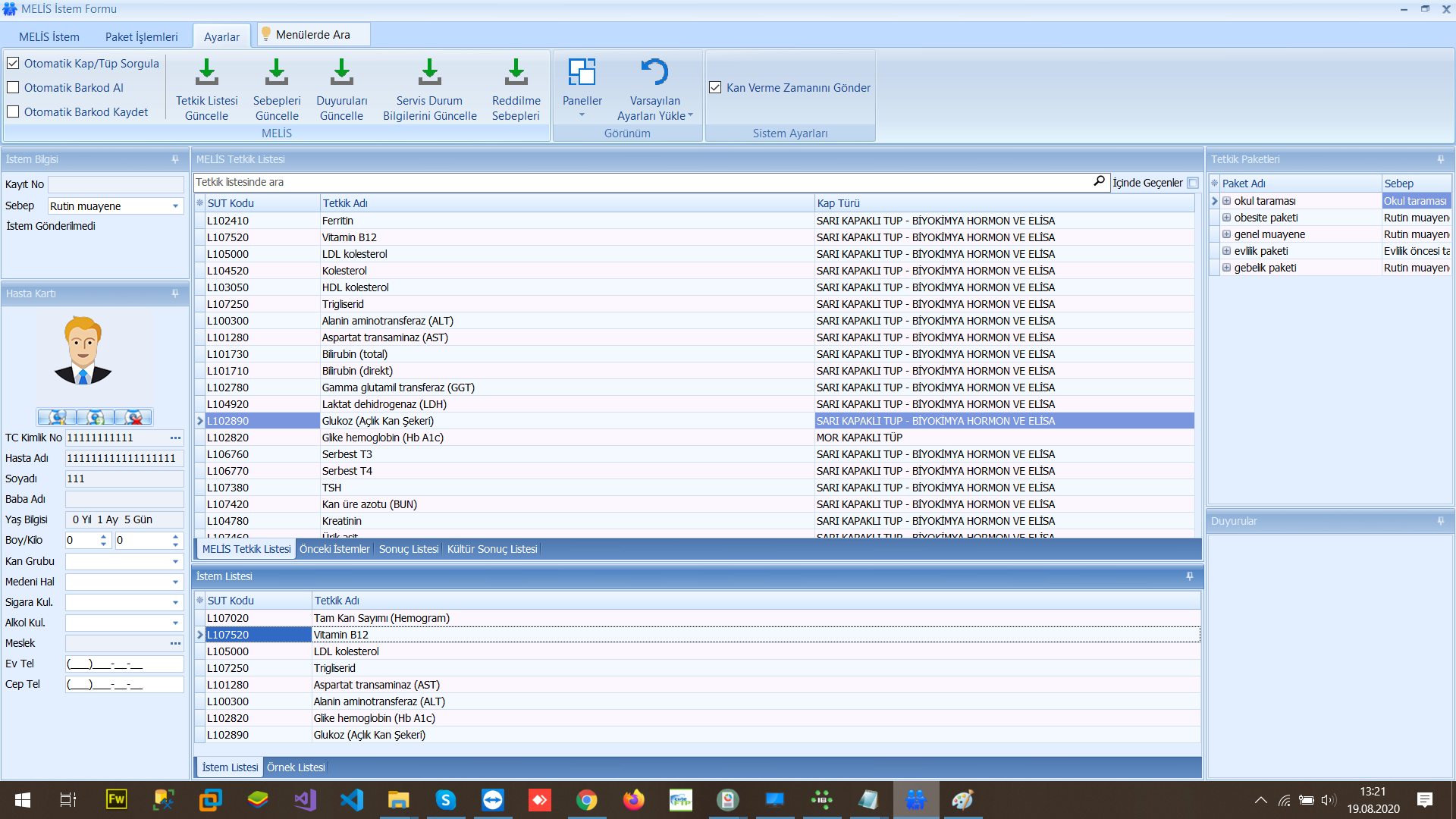This screenshot has width=1456, height=819.
Task: Pin the İstem Listesi panel
Action: (1190, 576)
